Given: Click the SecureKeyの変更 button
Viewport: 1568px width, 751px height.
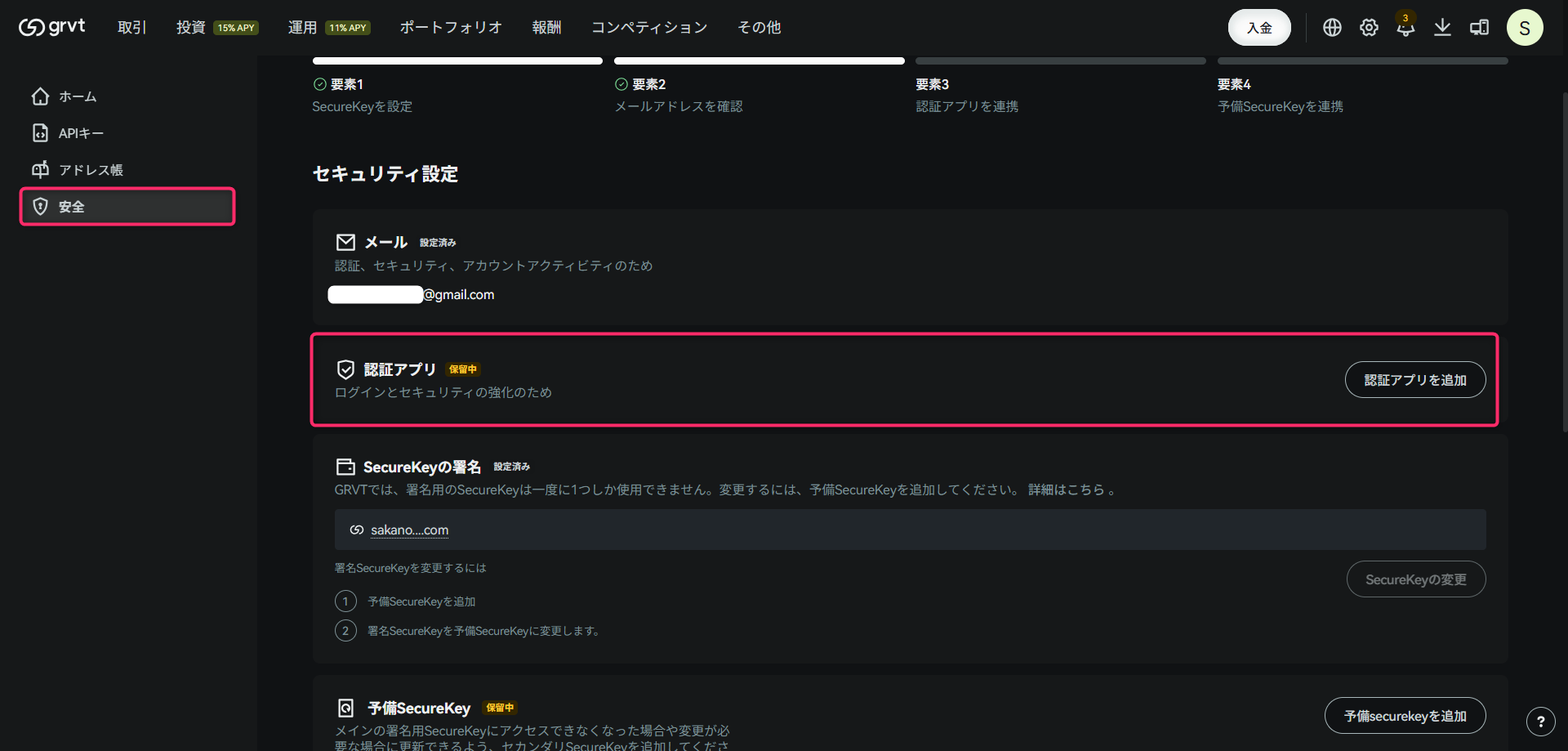Looking at the screenshot, I should 1416,579.
